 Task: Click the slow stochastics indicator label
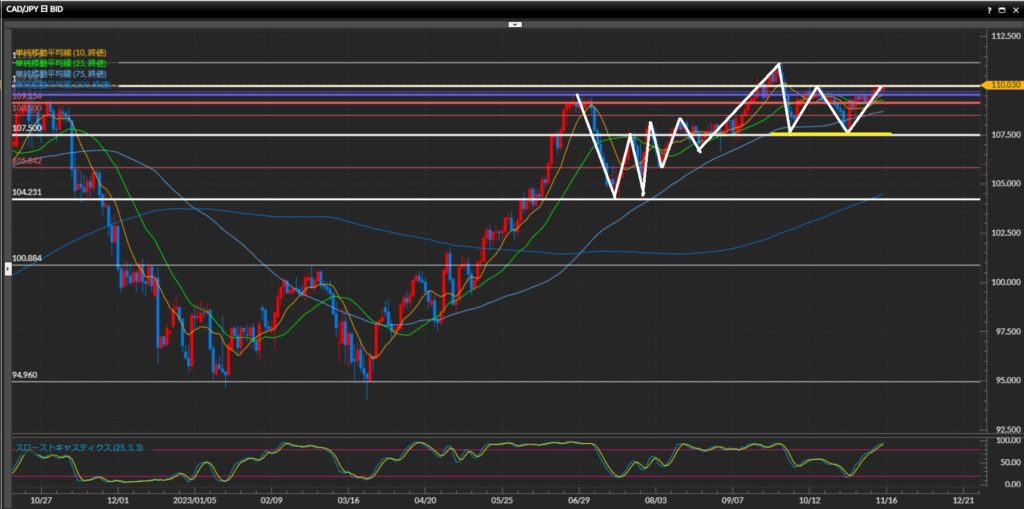(78, 447)
